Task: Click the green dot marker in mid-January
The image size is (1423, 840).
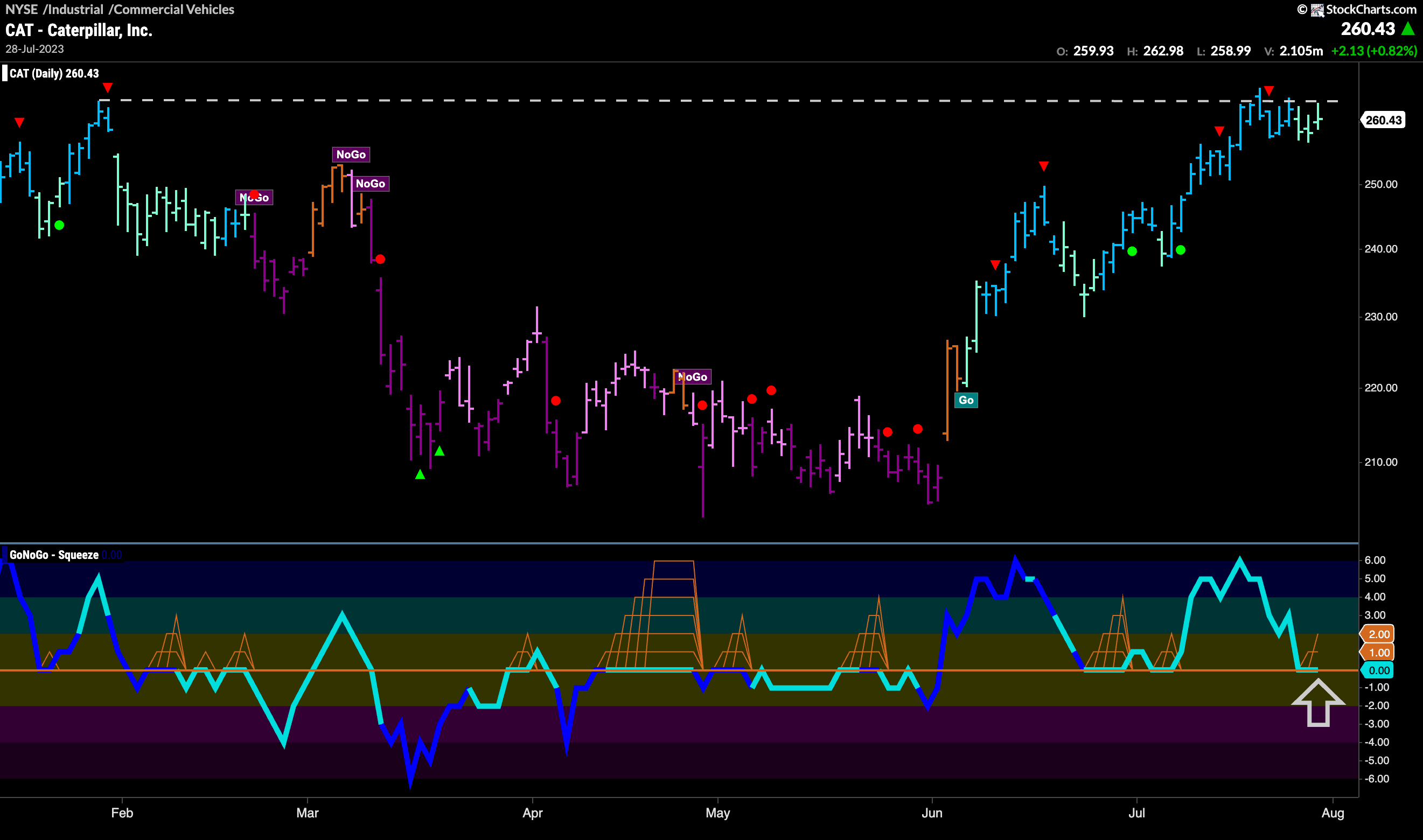Action: tap(59, 225)
